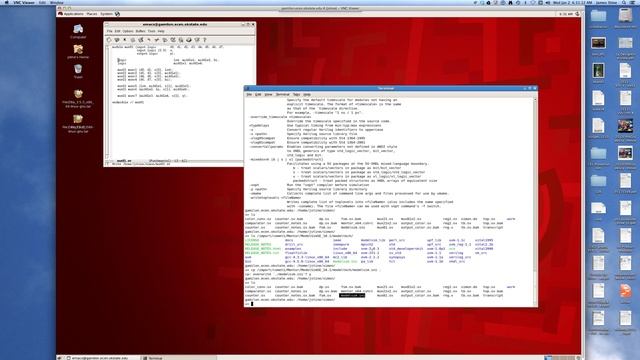Viewport: 640px width, 360px height.
Task: Click GNOME panel clock
Action: (x=566, y=14)
